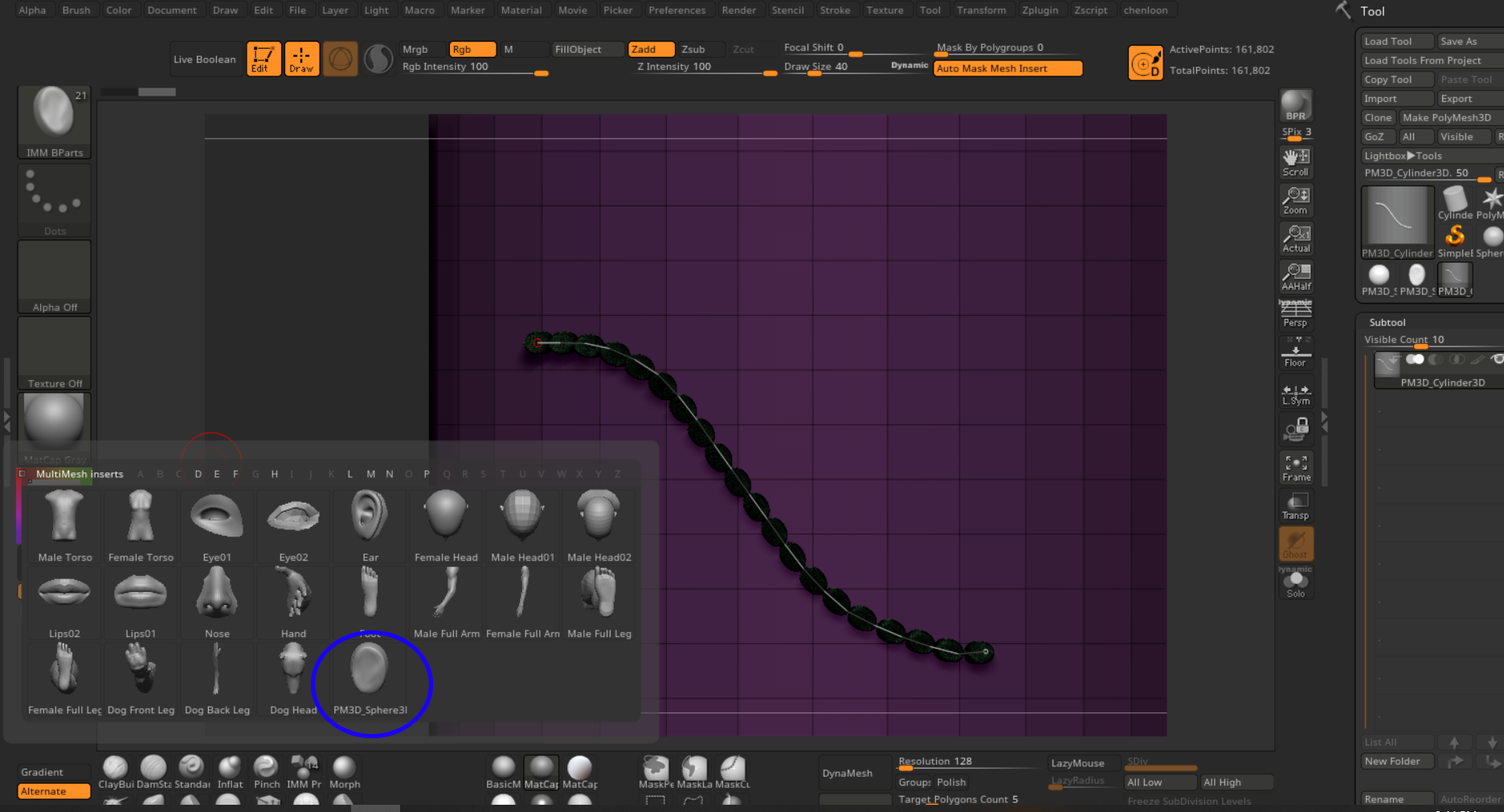1504x812 pixels.
Task: Click the Actual size icon
Action: tap(1295, 239)
